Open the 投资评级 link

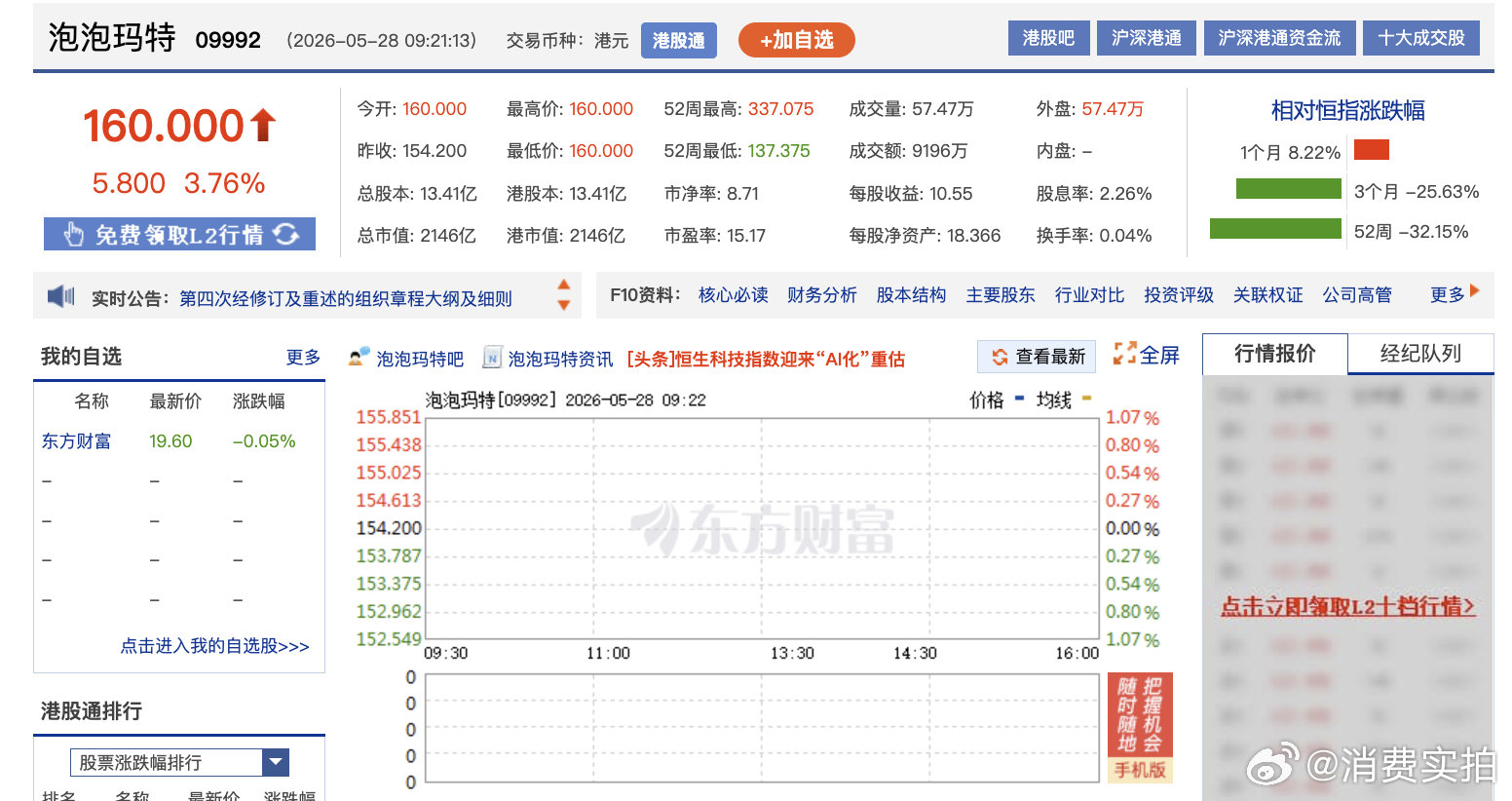(x=1179, y=294)
